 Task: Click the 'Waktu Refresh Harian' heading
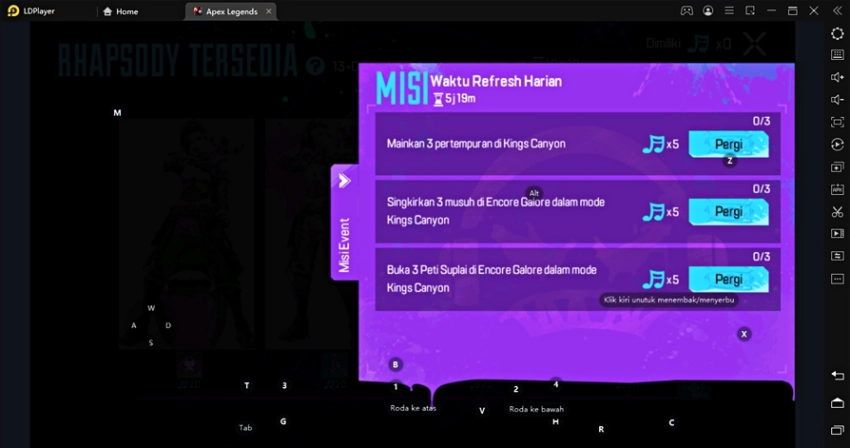(x=496, y=81)
